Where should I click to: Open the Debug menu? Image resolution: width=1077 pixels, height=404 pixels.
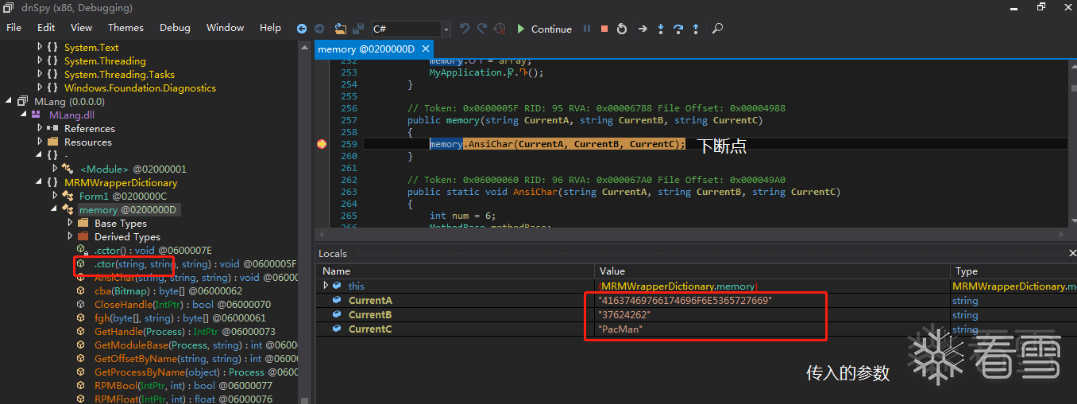click(x=175, y=28)
